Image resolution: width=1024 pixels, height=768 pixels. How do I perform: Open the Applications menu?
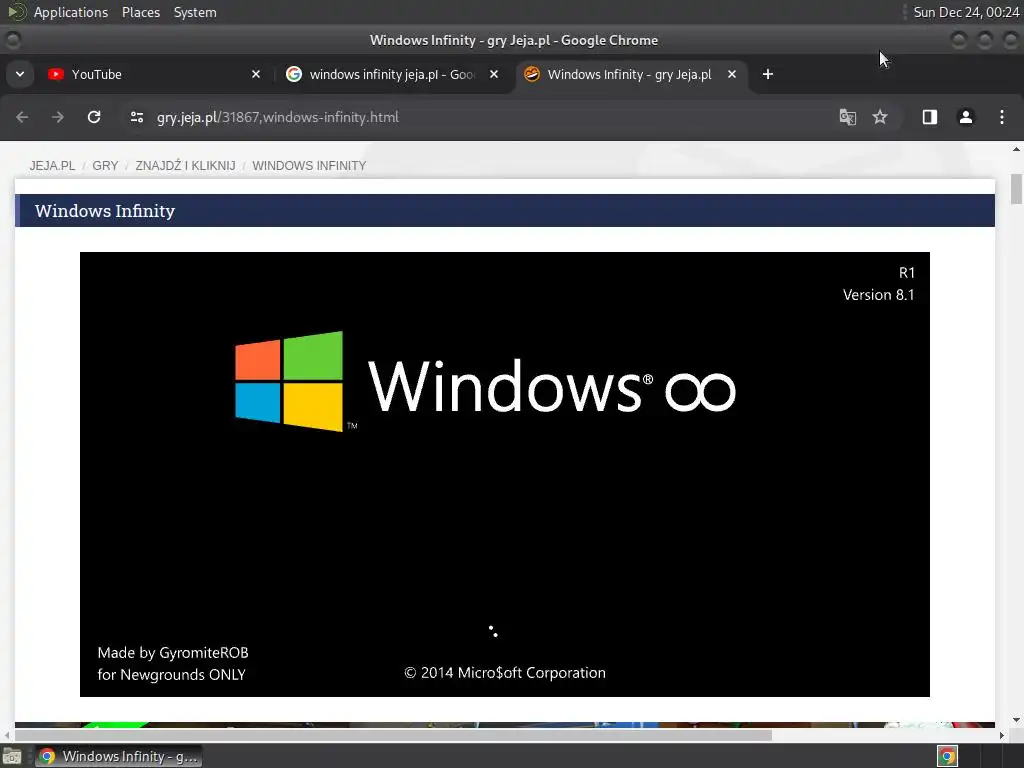point(71,12)
